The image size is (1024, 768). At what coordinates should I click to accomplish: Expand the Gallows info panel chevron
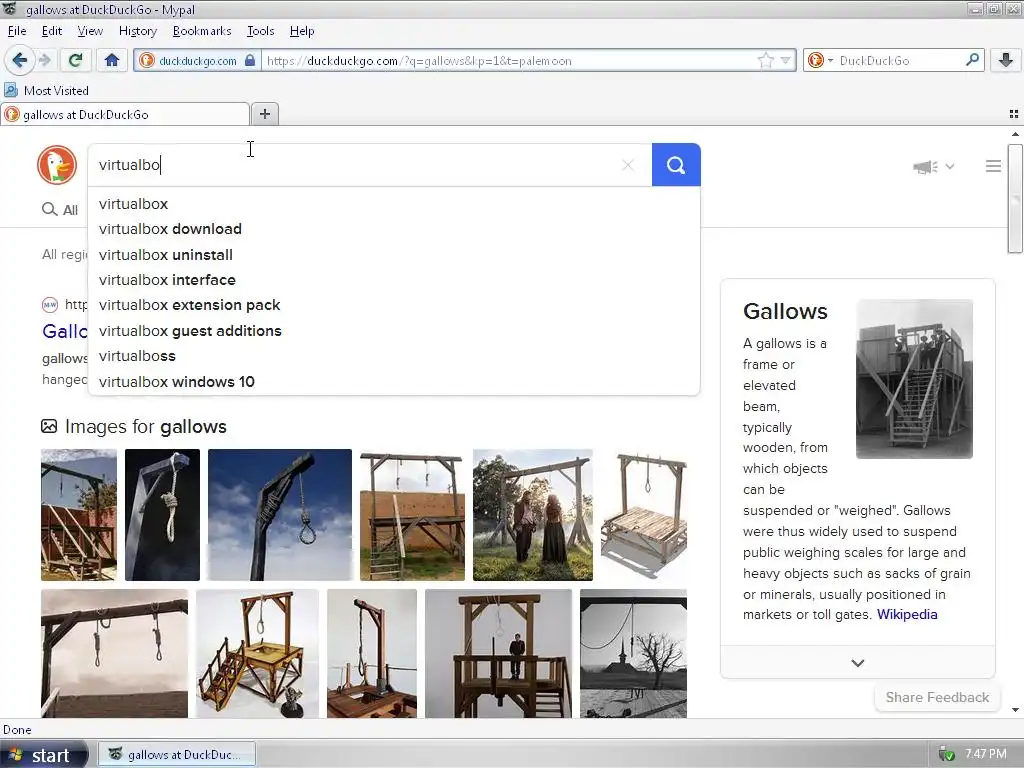pyautogui.click(x=857, y=663)
